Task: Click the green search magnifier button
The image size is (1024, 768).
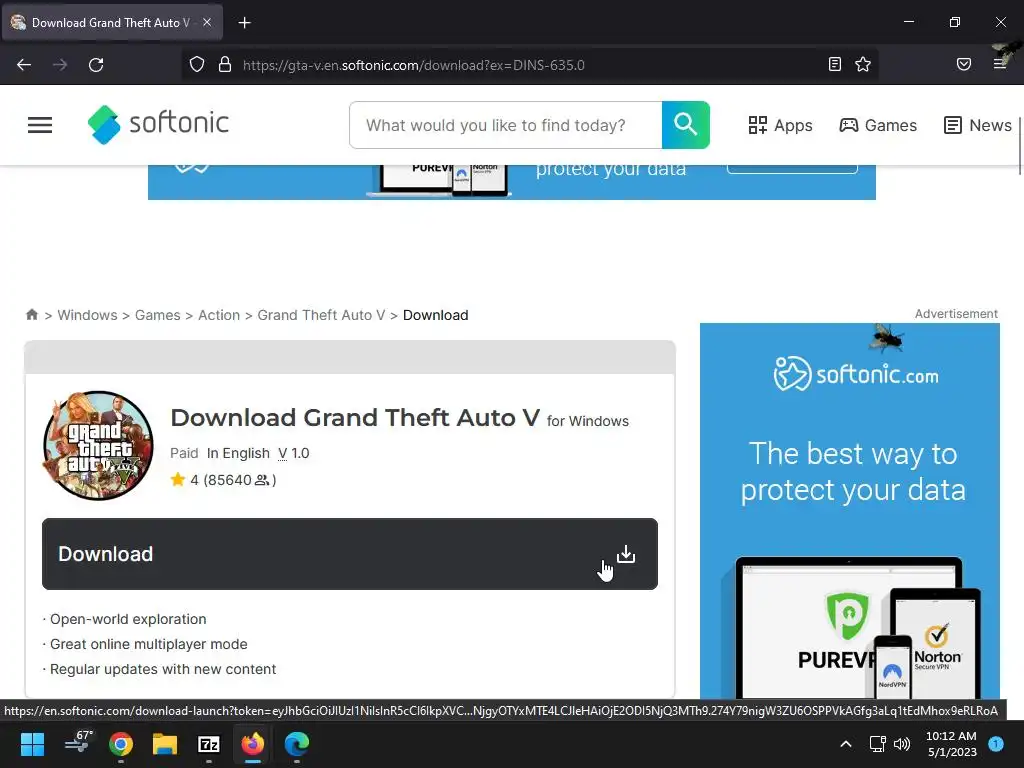Action: click(x=686, y=125)
